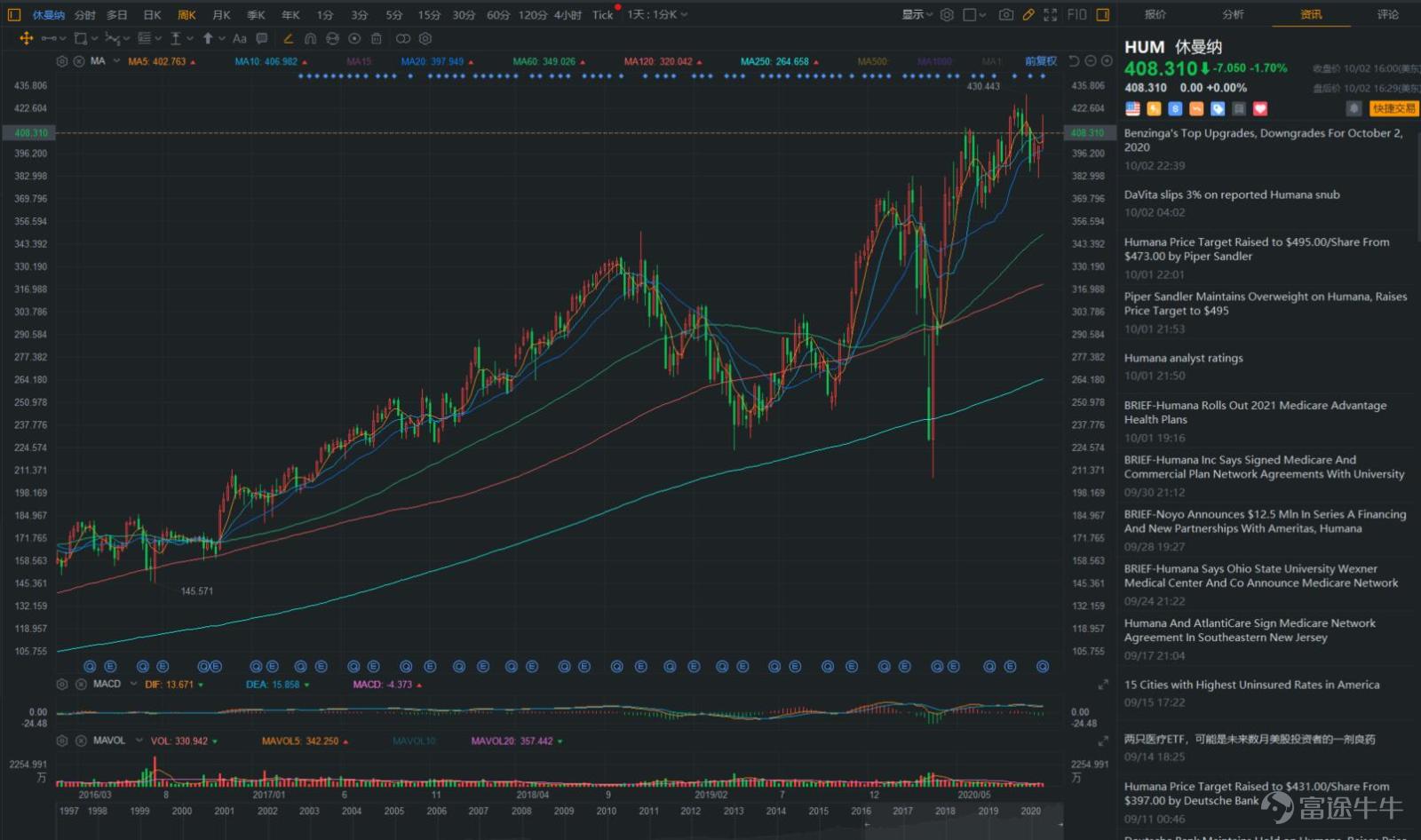Zoom out the chart with minus icon
1421x840 pixels.
pyautogui.click(x=1091, y=61)
